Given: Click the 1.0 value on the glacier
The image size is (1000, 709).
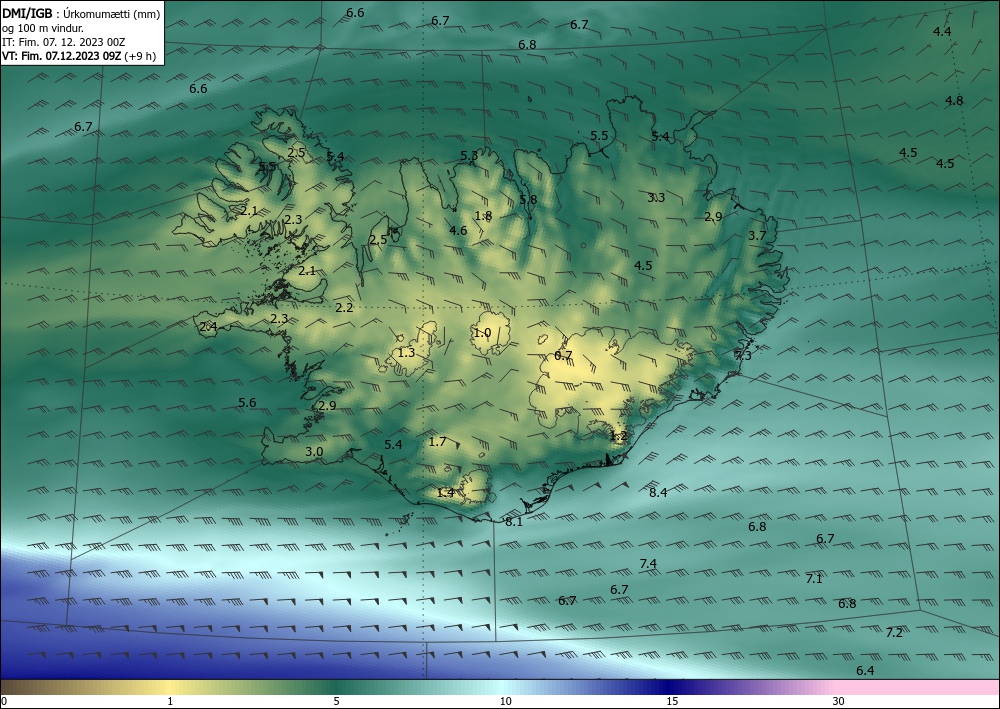Looking at the screenshot, I should 482,333.
